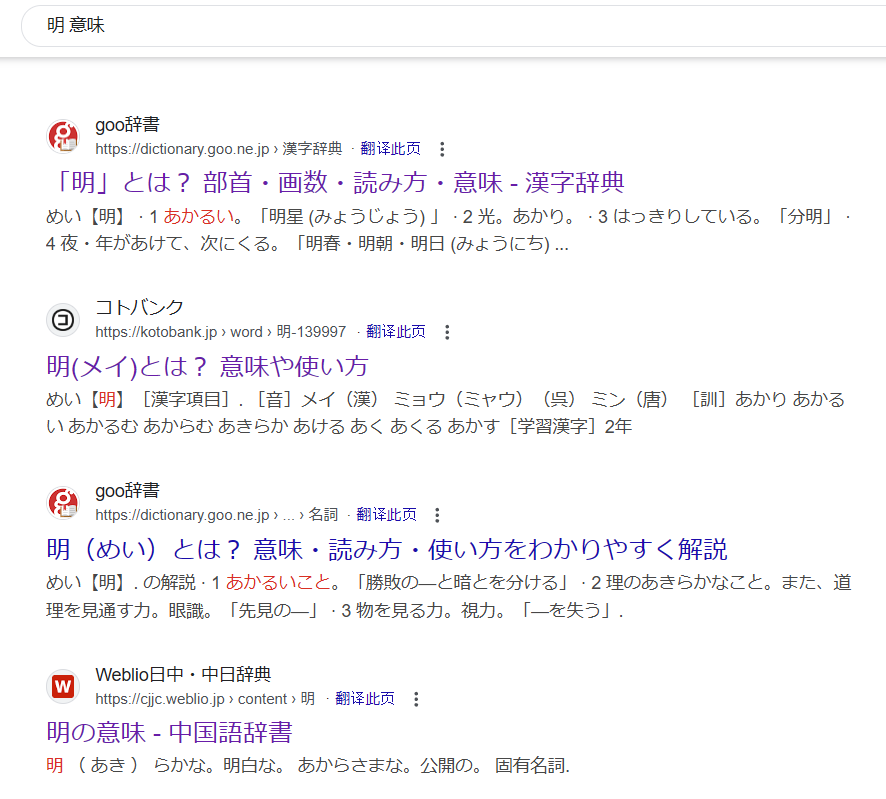This screenshot has width=886, height=799.
Task: Click the goo辞書 site name above the 漢字辞典 URL
Action: pos(128,124)
